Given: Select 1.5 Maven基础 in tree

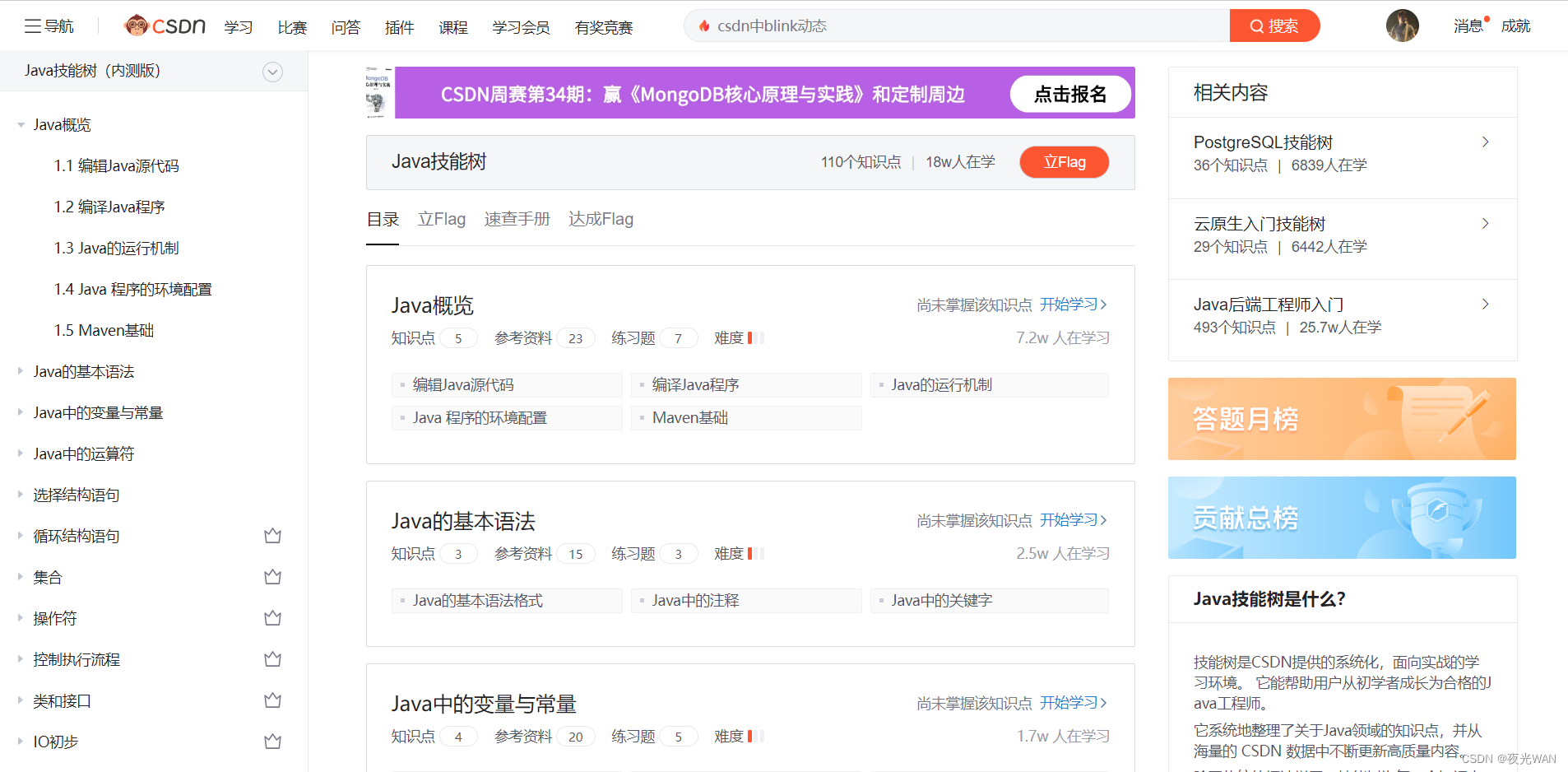Looking at the screenshot, I should pyautogui.click(x=104, y=330).
